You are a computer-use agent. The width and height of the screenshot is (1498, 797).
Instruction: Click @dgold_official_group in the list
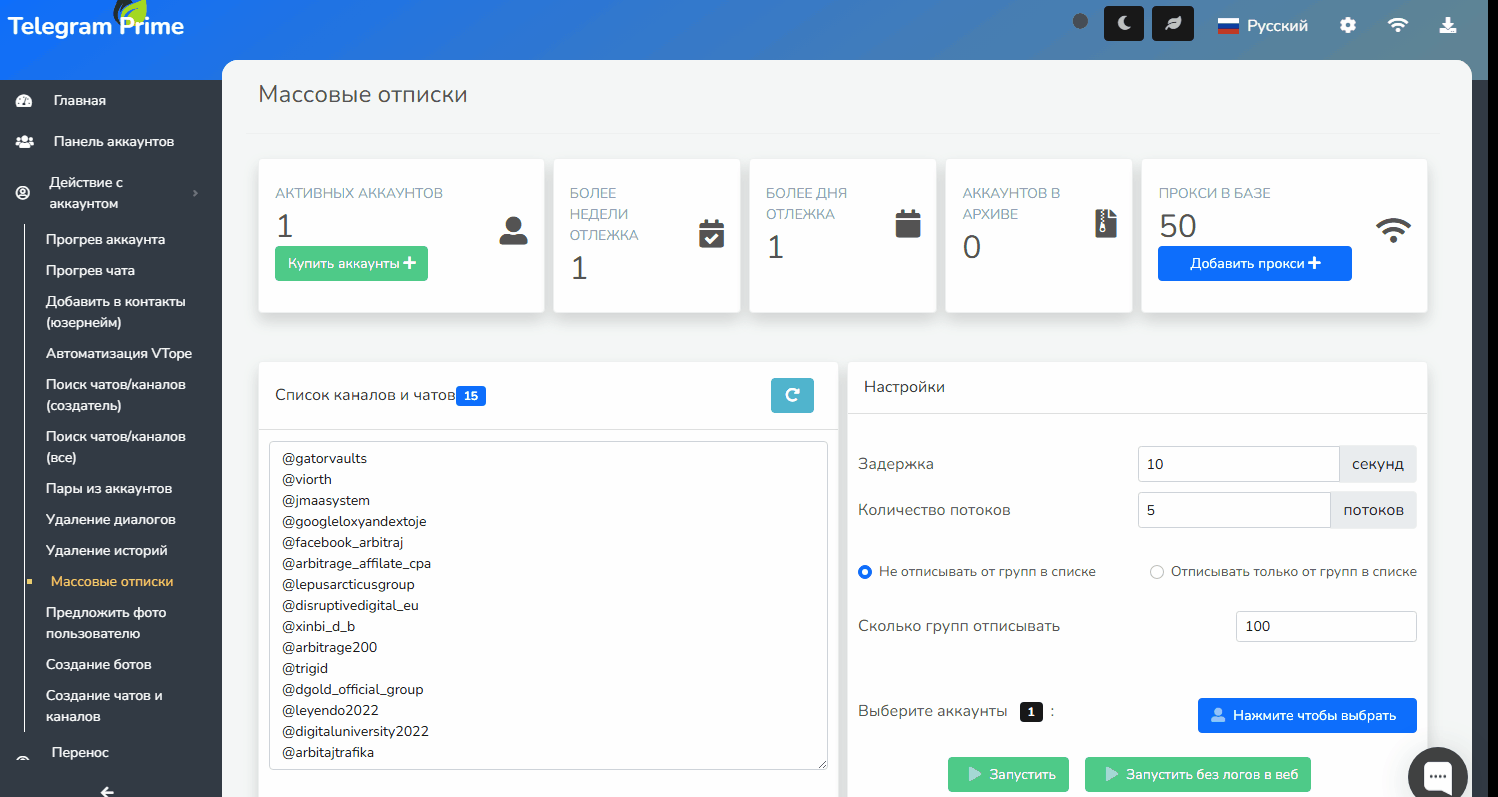pos(353,689)
